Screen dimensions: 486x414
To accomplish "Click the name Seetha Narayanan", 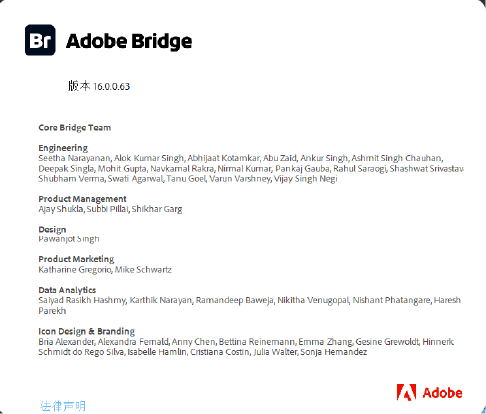I will [74, 158].
